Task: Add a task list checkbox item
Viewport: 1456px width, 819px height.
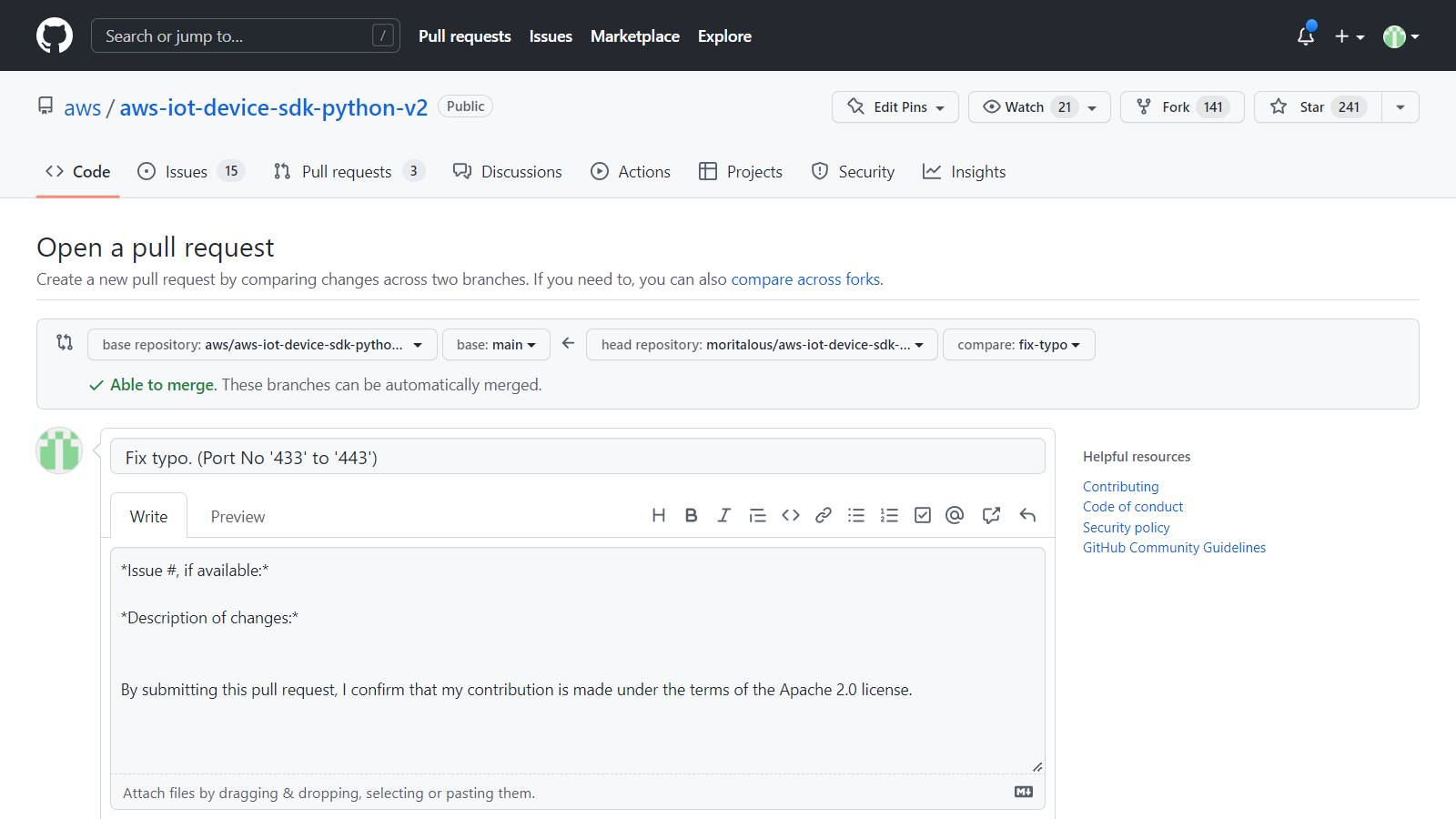Action: 923,516
